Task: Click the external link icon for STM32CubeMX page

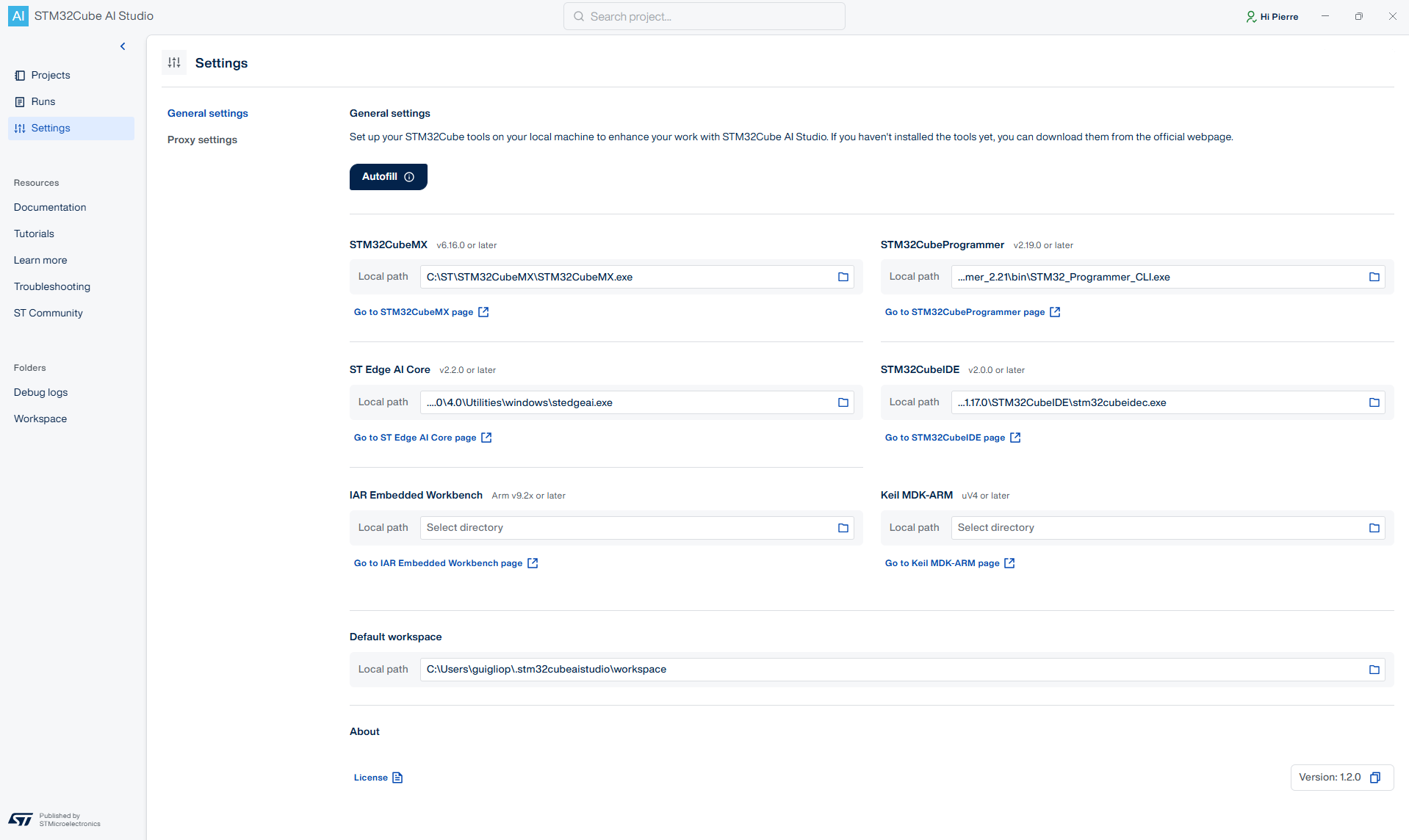Action: coord(483,312)
